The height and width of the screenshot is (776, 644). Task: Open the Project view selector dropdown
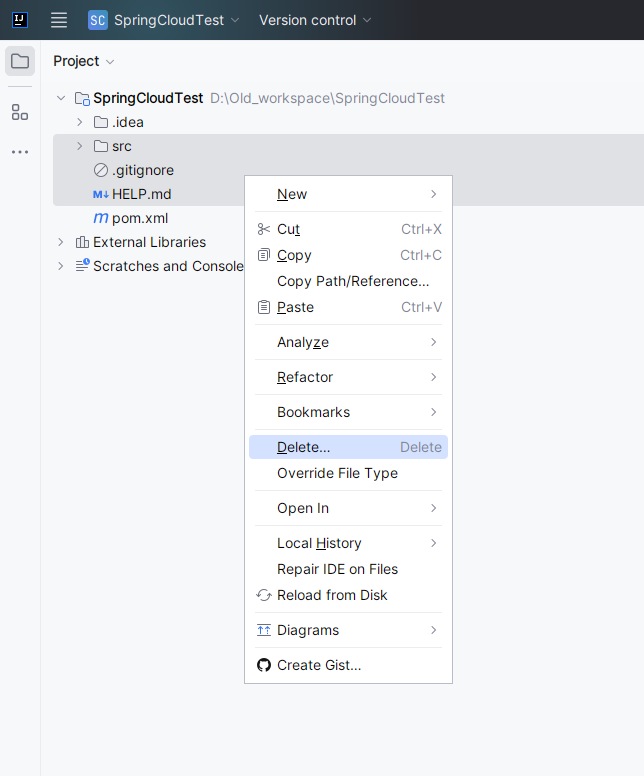84,61
